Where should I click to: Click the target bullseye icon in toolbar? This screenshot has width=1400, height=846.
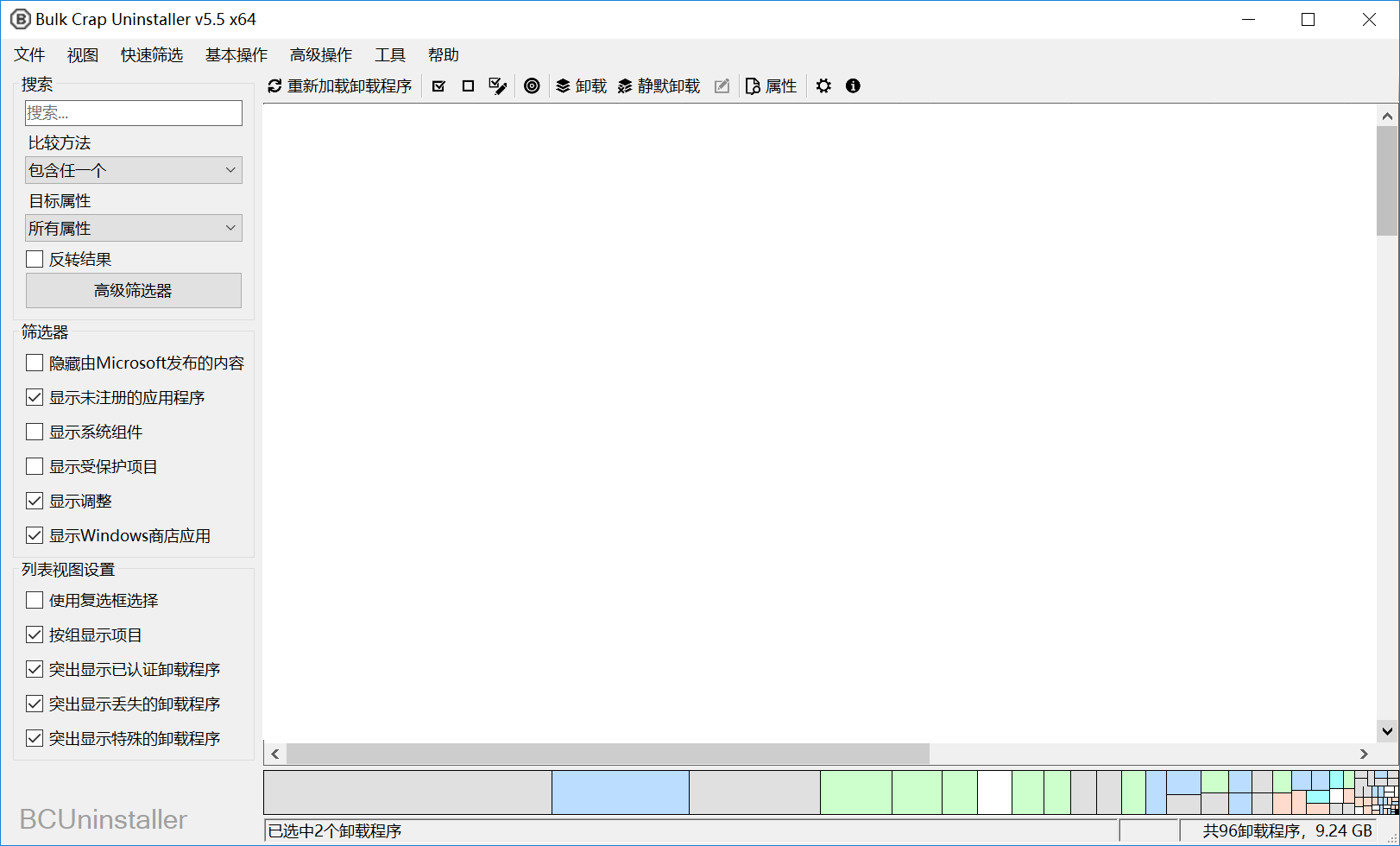coord(532,85)
